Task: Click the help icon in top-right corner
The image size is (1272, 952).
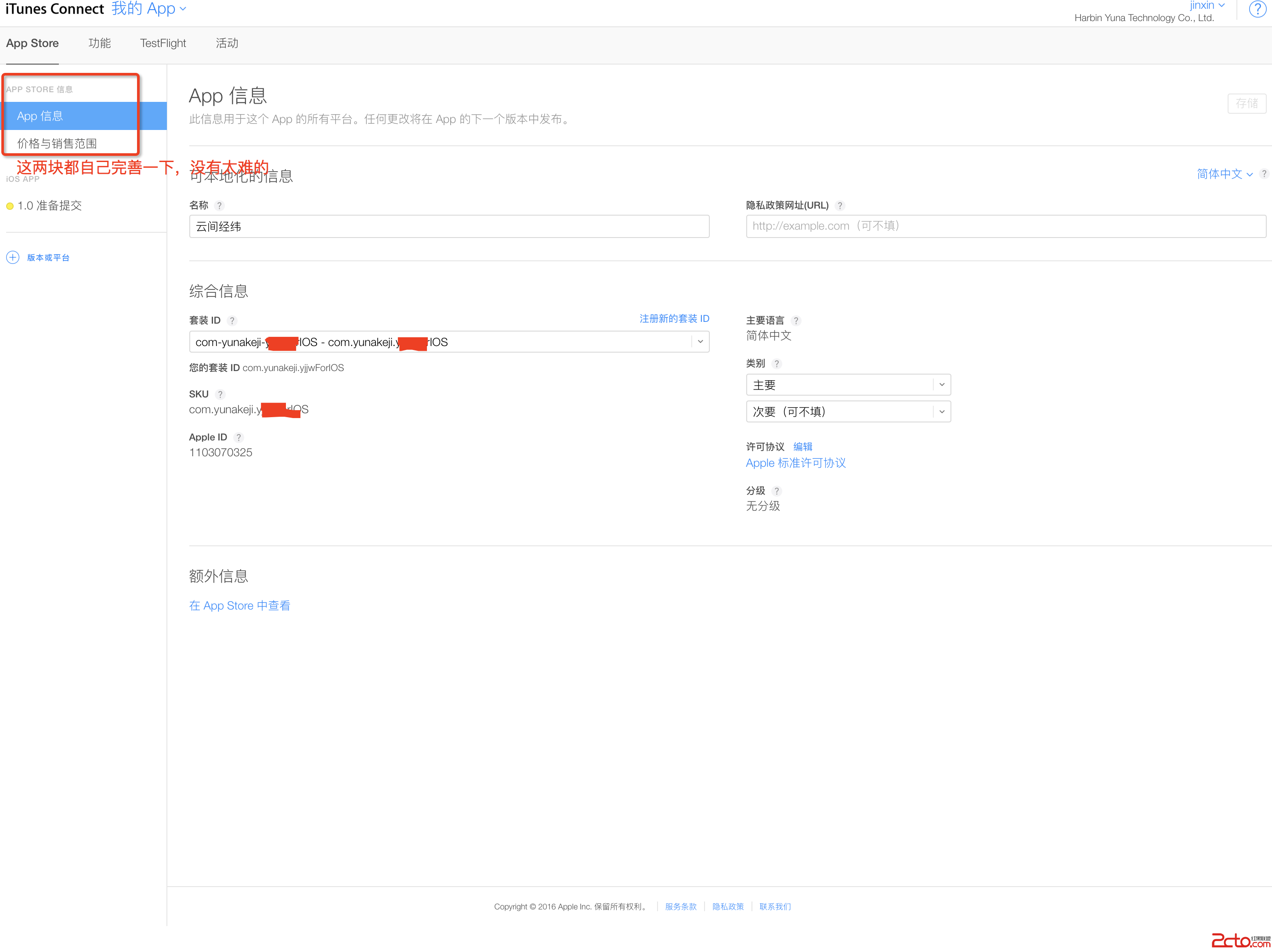Action: 1257,9
